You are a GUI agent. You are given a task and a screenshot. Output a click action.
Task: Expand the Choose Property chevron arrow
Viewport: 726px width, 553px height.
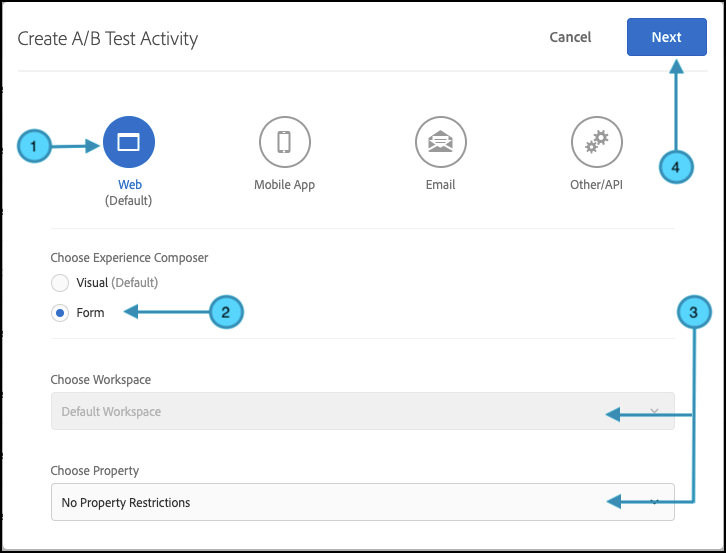click(654, 502)
